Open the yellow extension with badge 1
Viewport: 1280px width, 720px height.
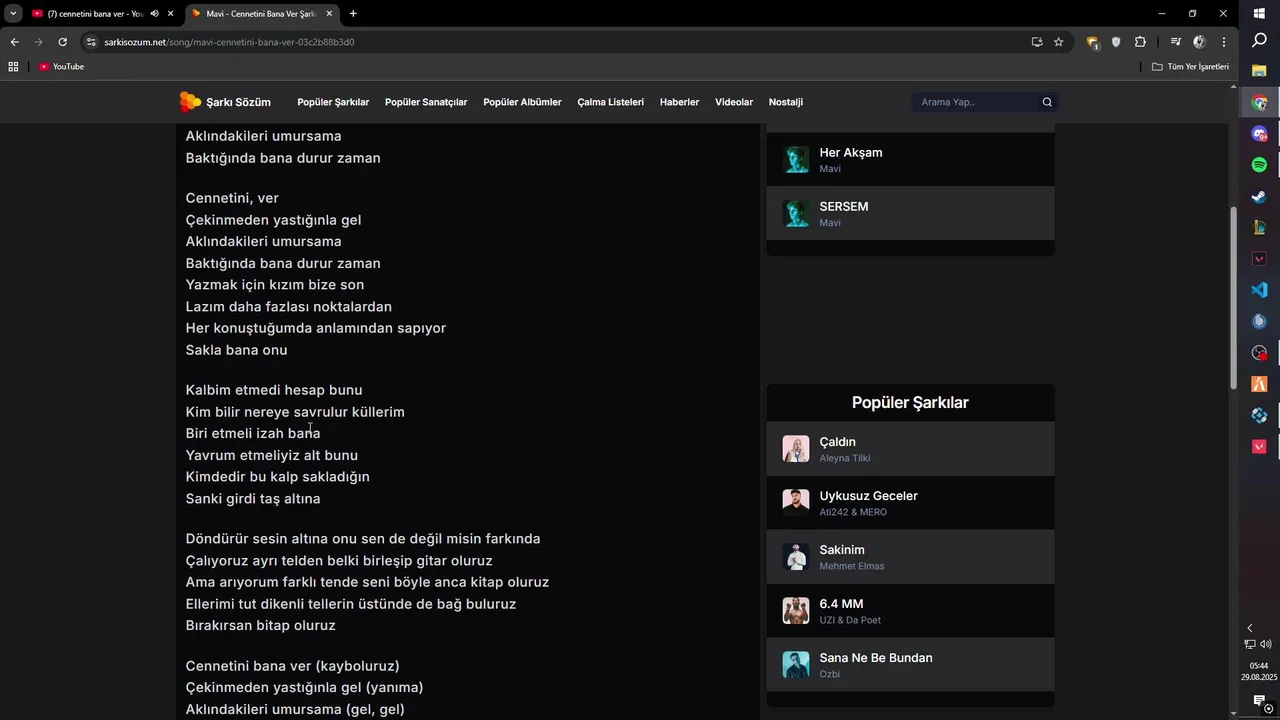(x=1092, y=42)
